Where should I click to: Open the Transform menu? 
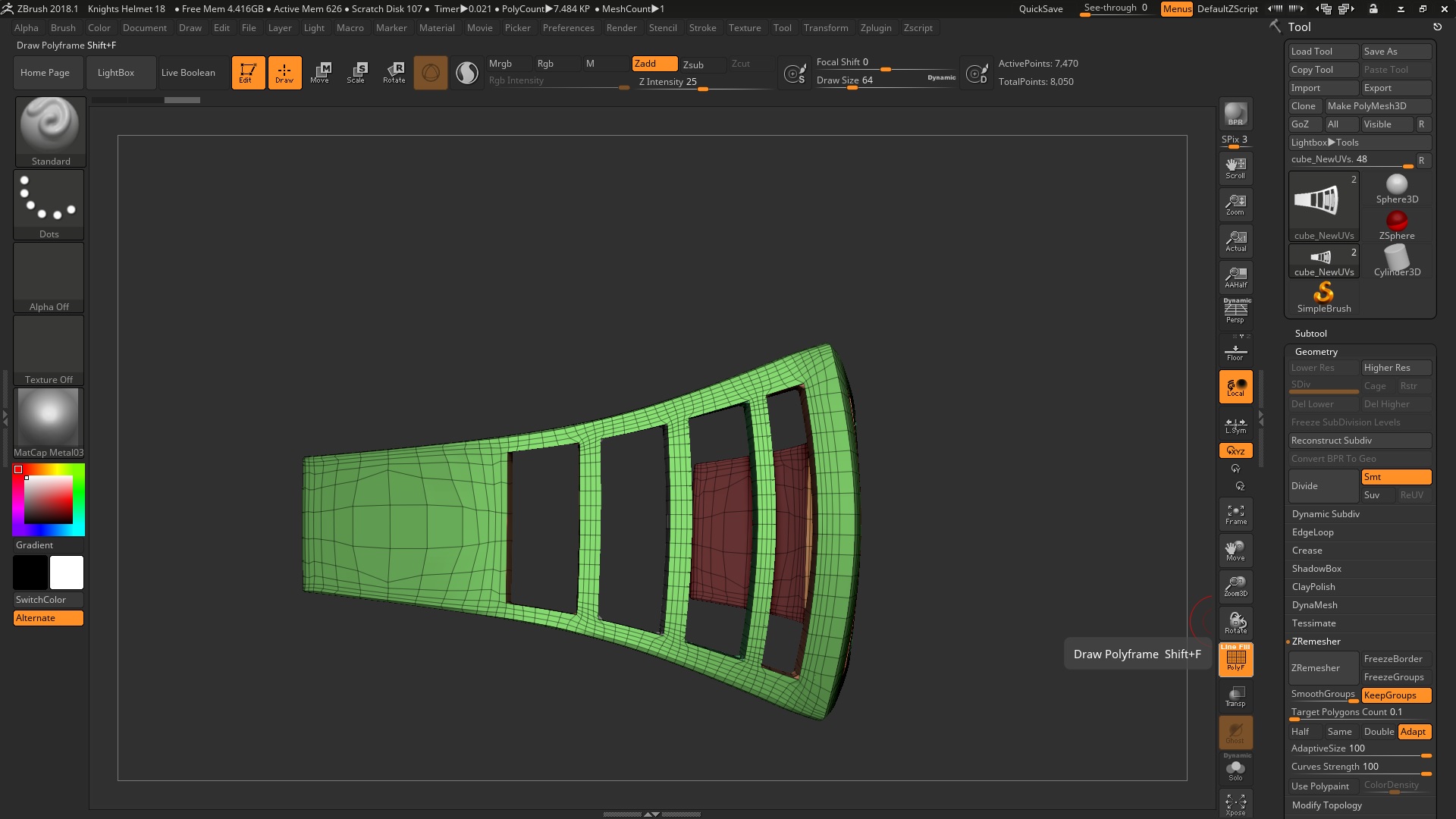coord(826,28)
